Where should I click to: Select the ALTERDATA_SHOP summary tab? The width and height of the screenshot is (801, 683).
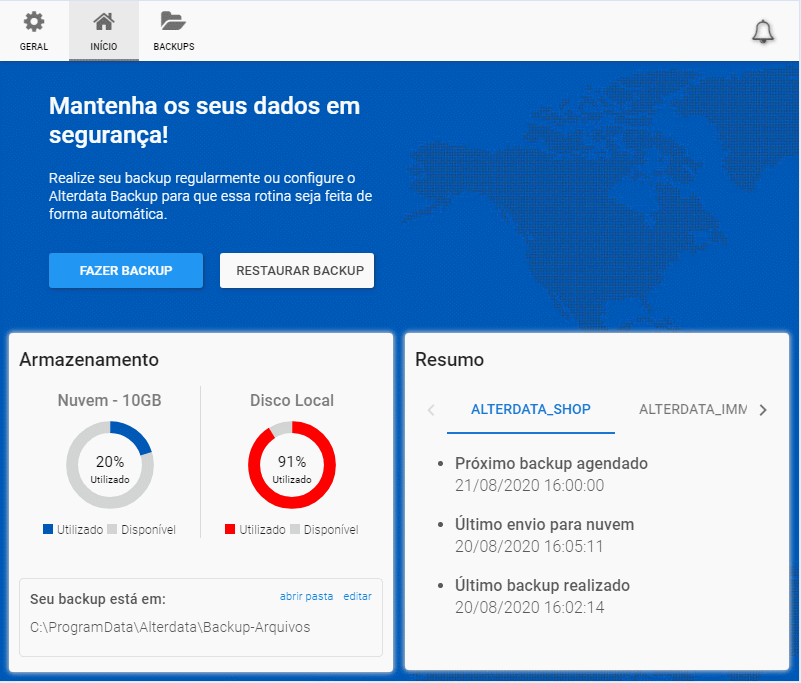click(x=531, y=409)
